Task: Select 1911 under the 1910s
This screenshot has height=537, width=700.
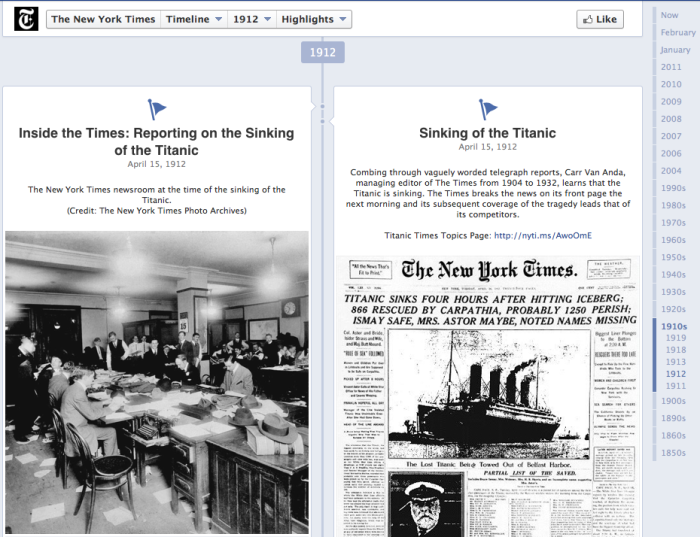Action: tap(676, 386)
